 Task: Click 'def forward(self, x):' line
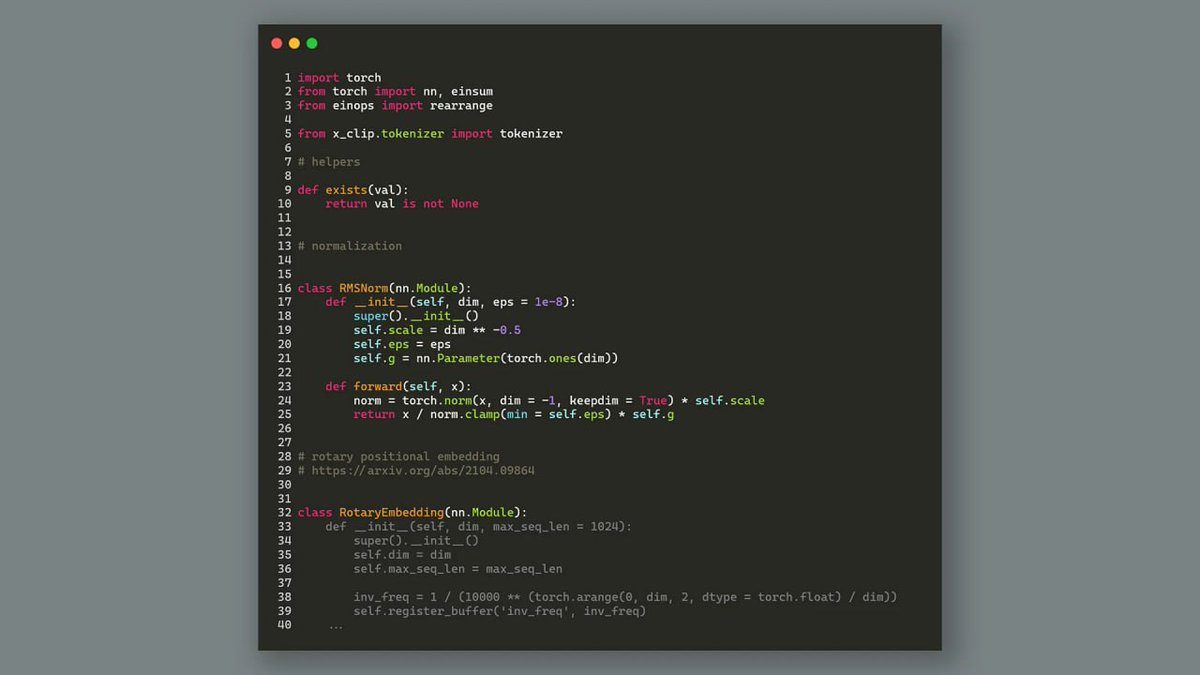pyautogui.click(x=398, y=386)
